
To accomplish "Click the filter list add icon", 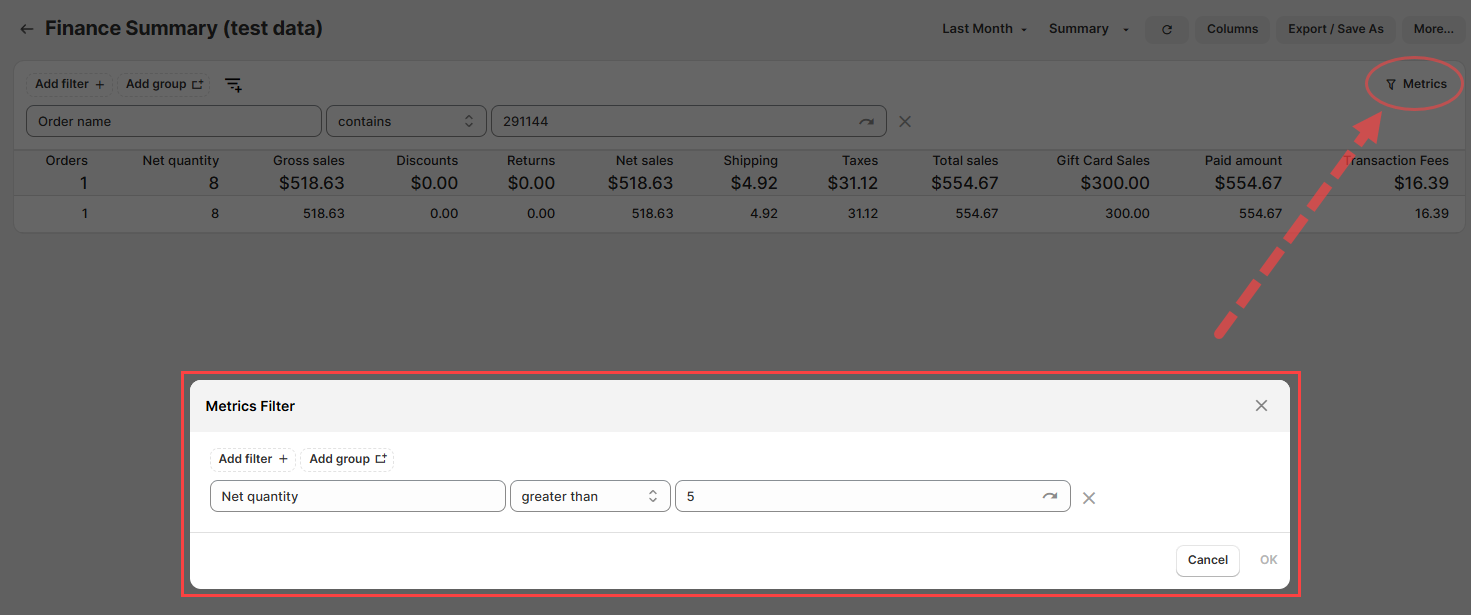I will (x=233, y=85).
